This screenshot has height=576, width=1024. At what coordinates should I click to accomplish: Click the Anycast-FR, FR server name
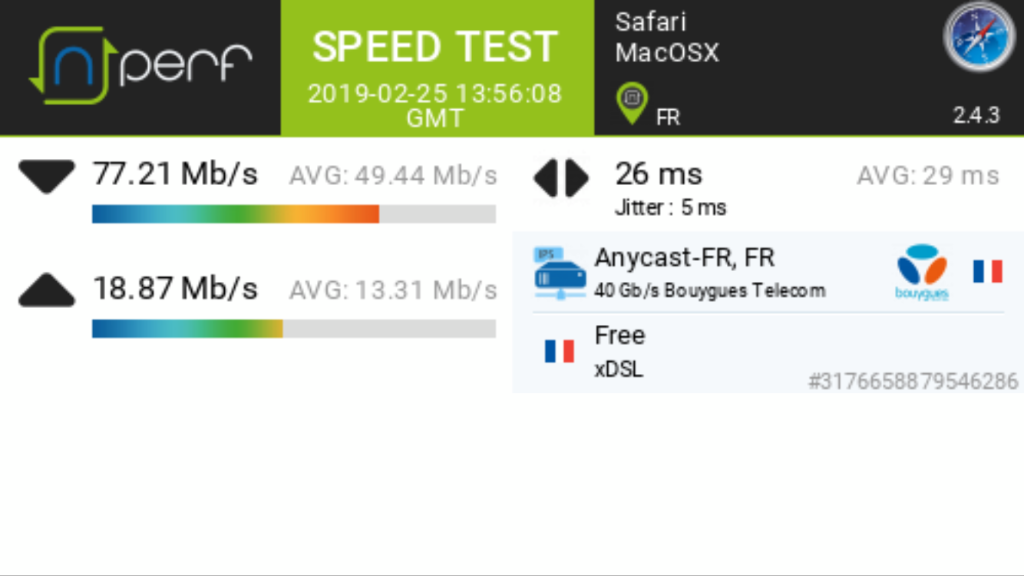(x=684, y=257)
